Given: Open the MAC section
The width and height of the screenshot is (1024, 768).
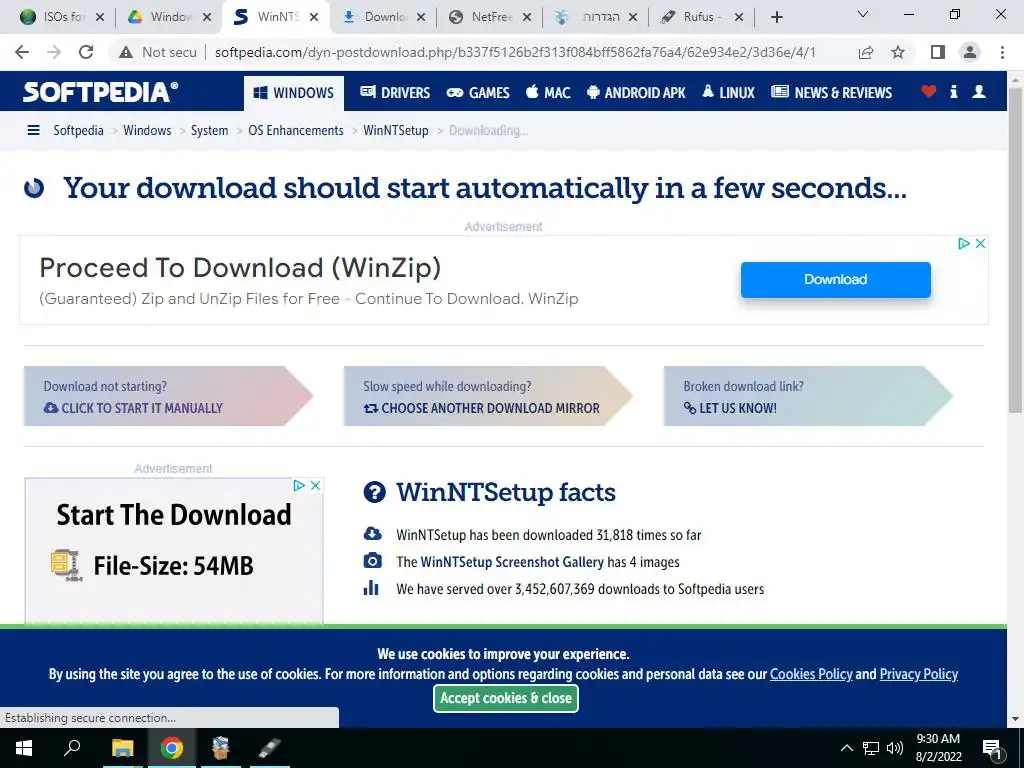Looking at the screenshot, I should point(549,93).
